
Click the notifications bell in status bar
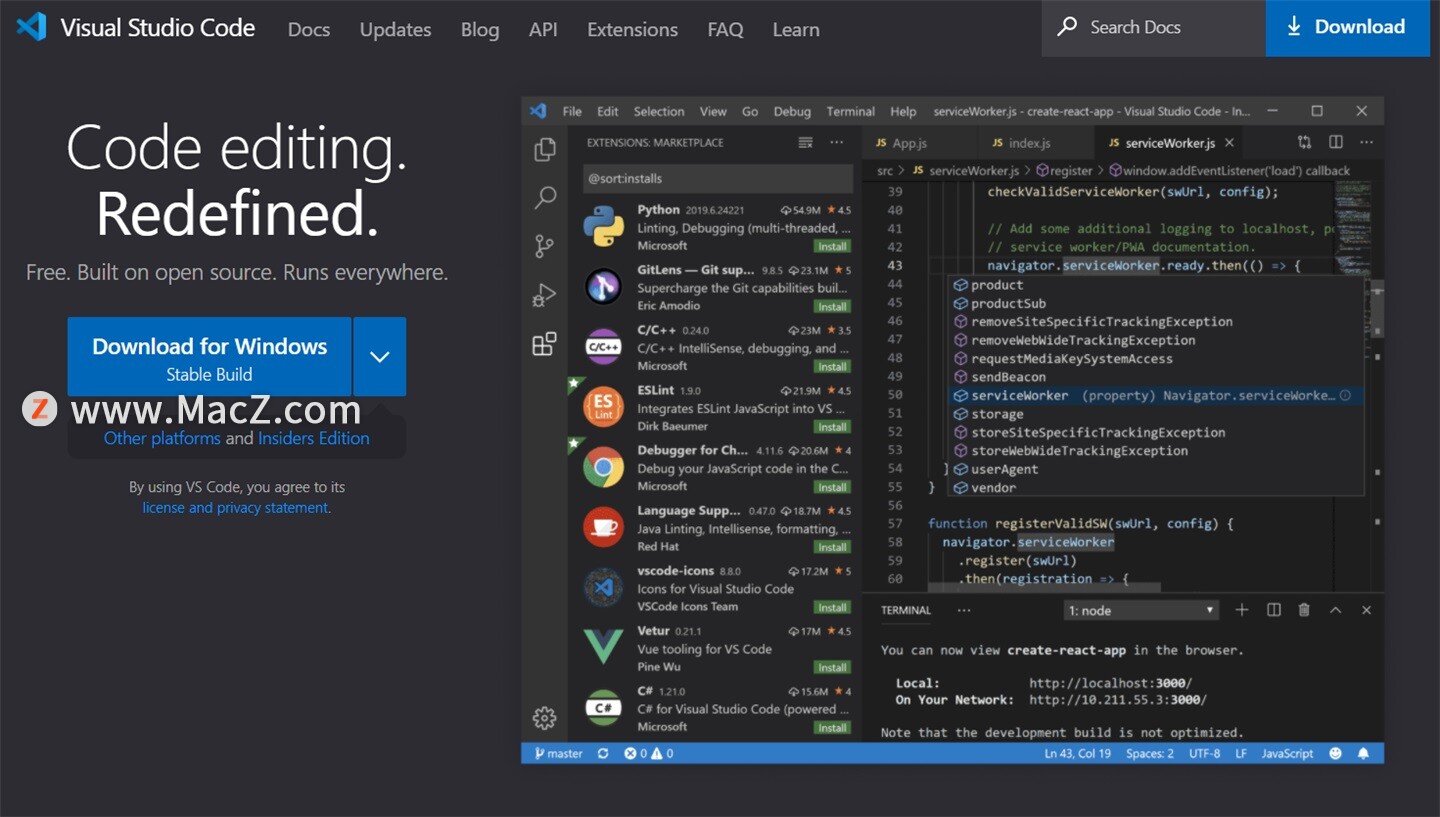pos(1363,753)
